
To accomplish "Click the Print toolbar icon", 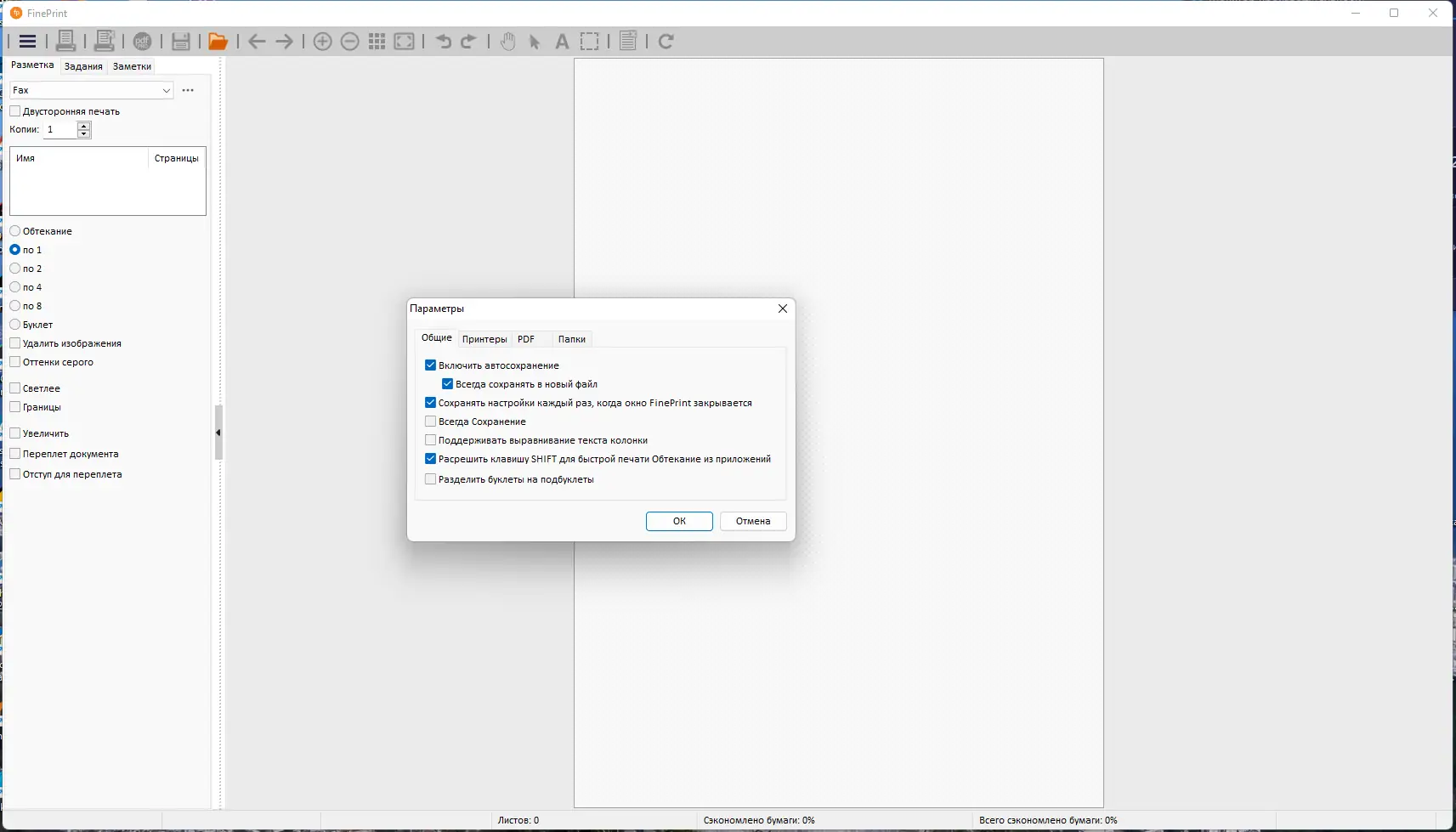I will pyautogui.click(x=65, y=41).
